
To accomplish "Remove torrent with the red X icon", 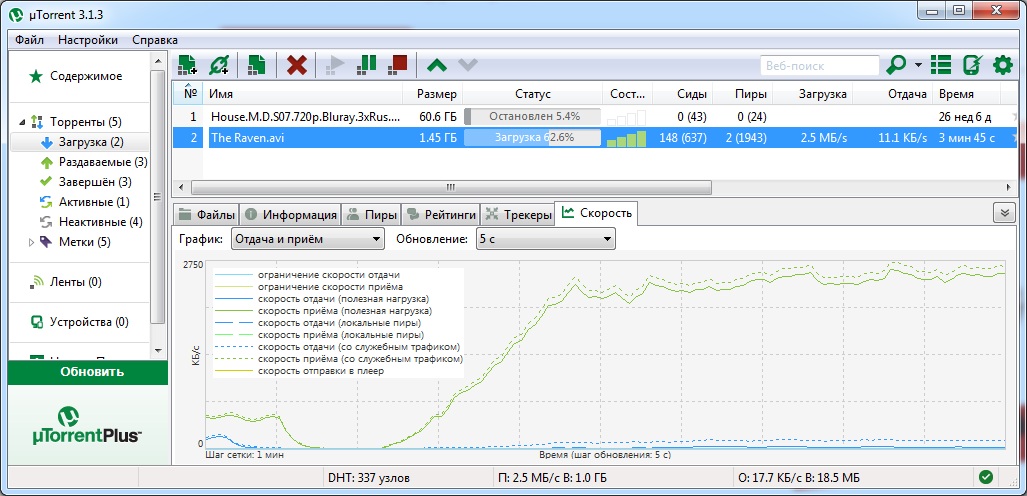I will point(297,66).
